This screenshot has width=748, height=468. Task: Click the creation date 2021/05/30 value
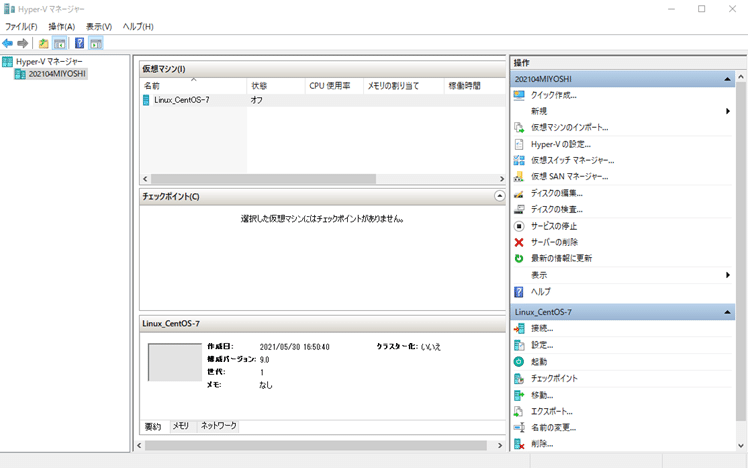[294, 347]
